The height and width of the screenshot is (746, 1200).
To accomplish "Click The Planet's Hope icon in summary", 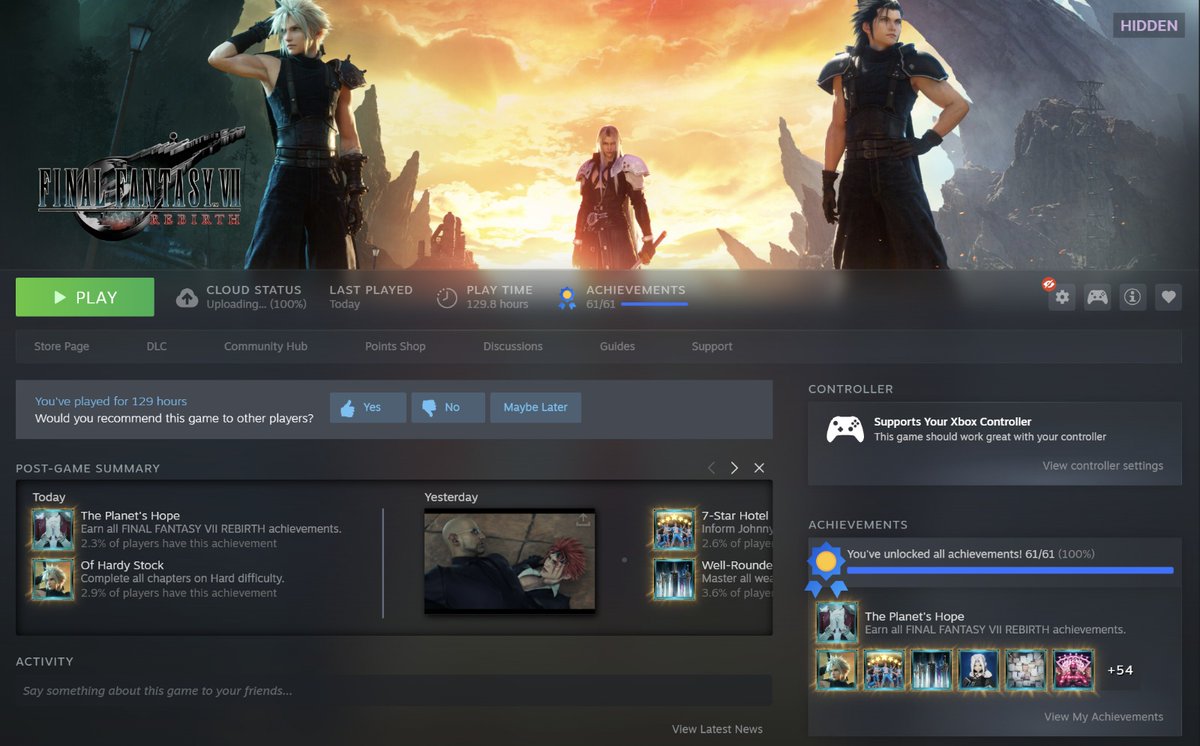I will 52,529.
